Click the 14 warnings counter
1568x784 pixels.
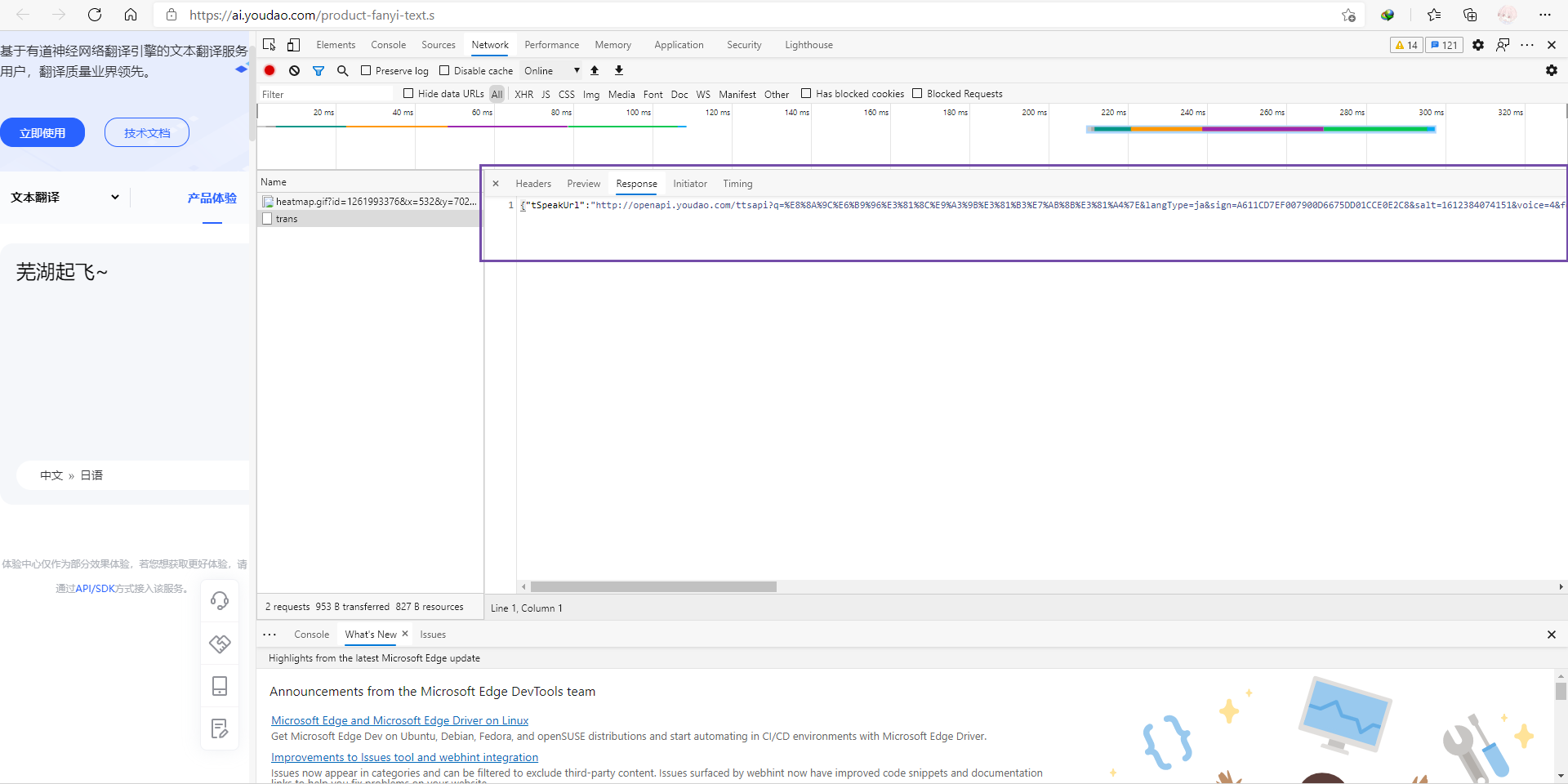[1406, 45]
